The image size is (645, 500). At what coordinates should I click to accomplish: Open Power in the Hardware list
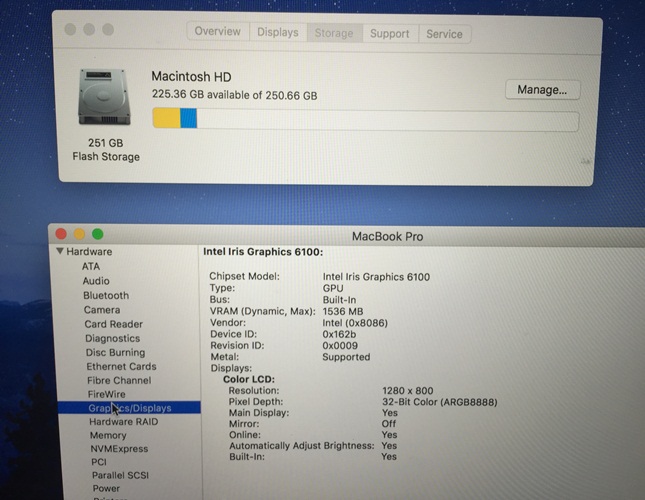coord(106,488)
